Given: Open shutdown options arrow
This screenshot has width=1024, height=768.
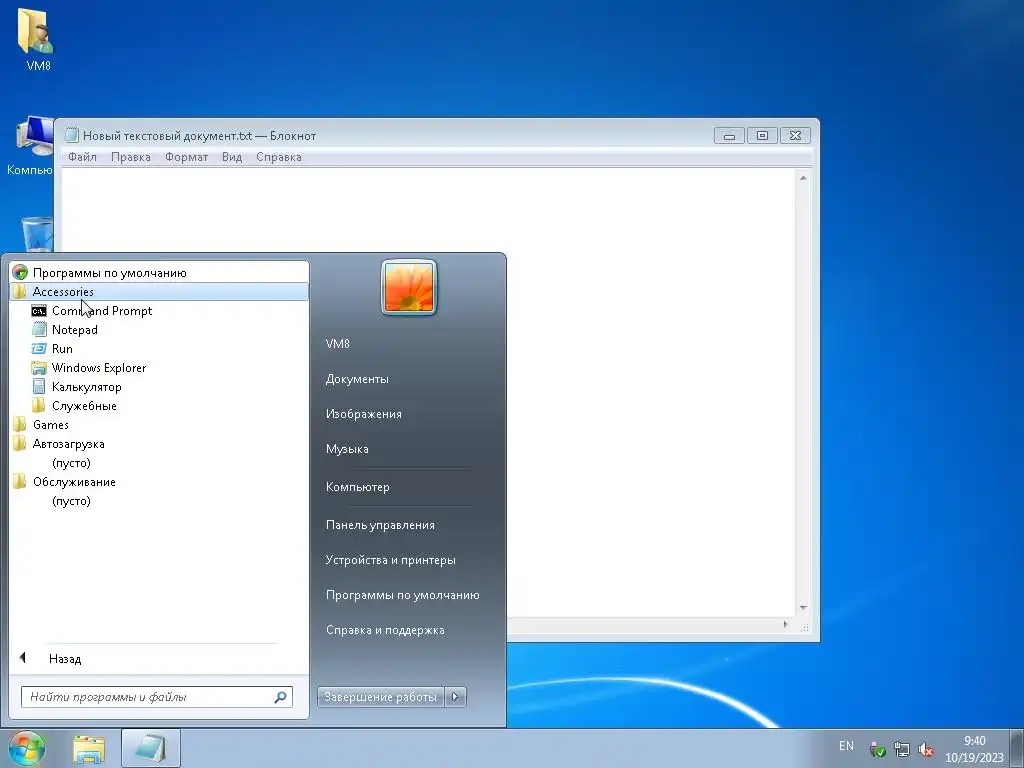Looking at the screenshot, I should 455,697.
